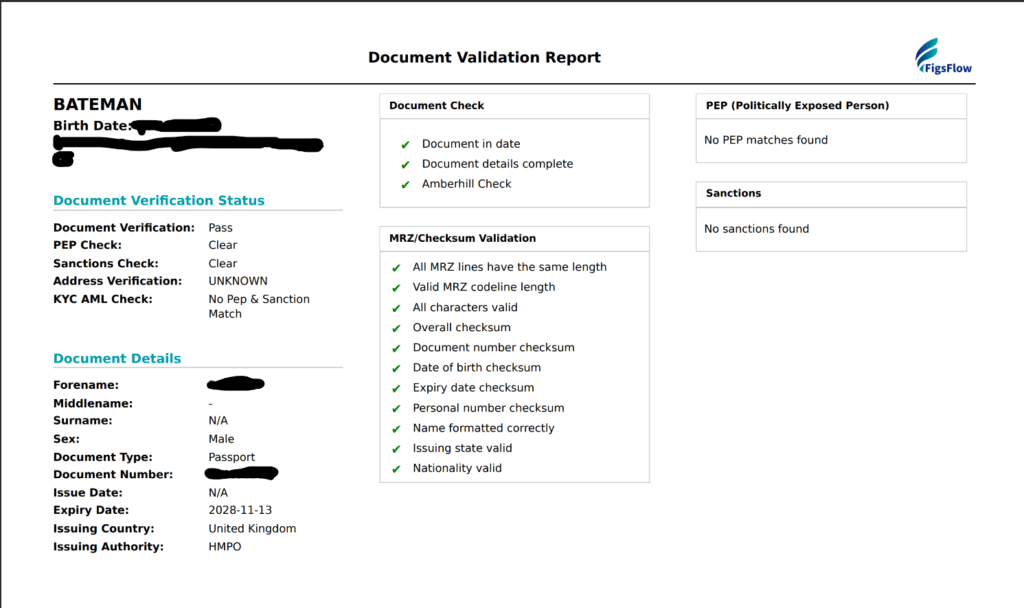1024x608 pixels.
Task: Click the Expiry Date value 2028-11-13
Action: click(240, 510)
